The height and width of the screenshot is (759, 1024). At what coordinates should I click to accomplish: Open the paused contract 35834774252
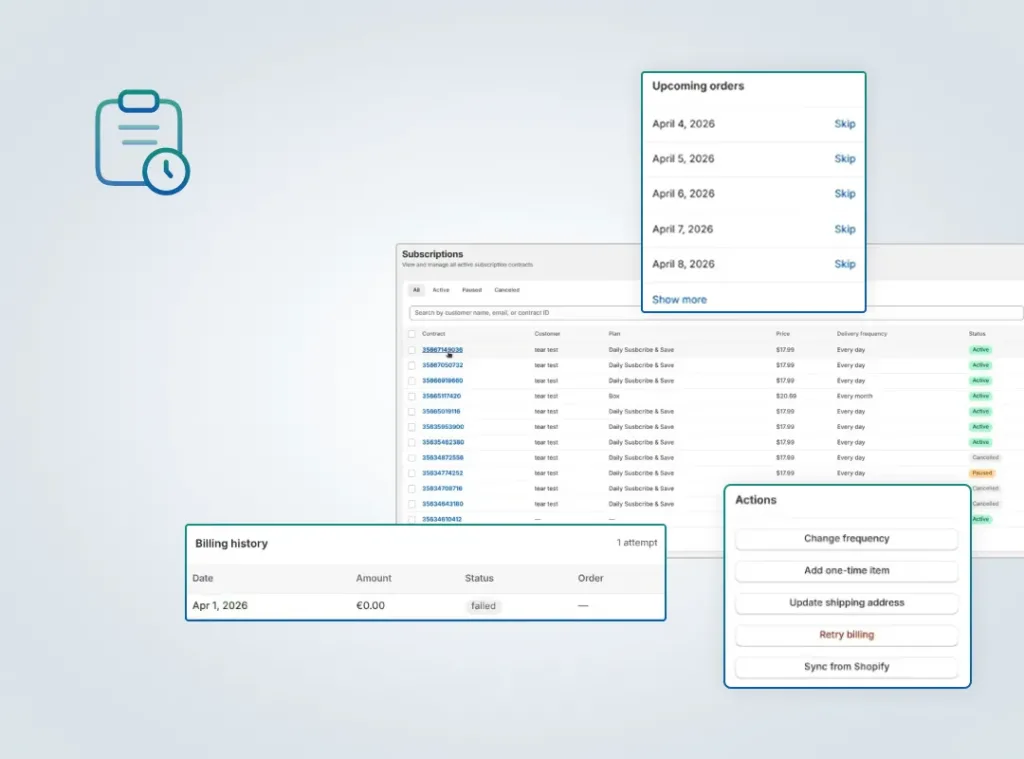[442, 473]
